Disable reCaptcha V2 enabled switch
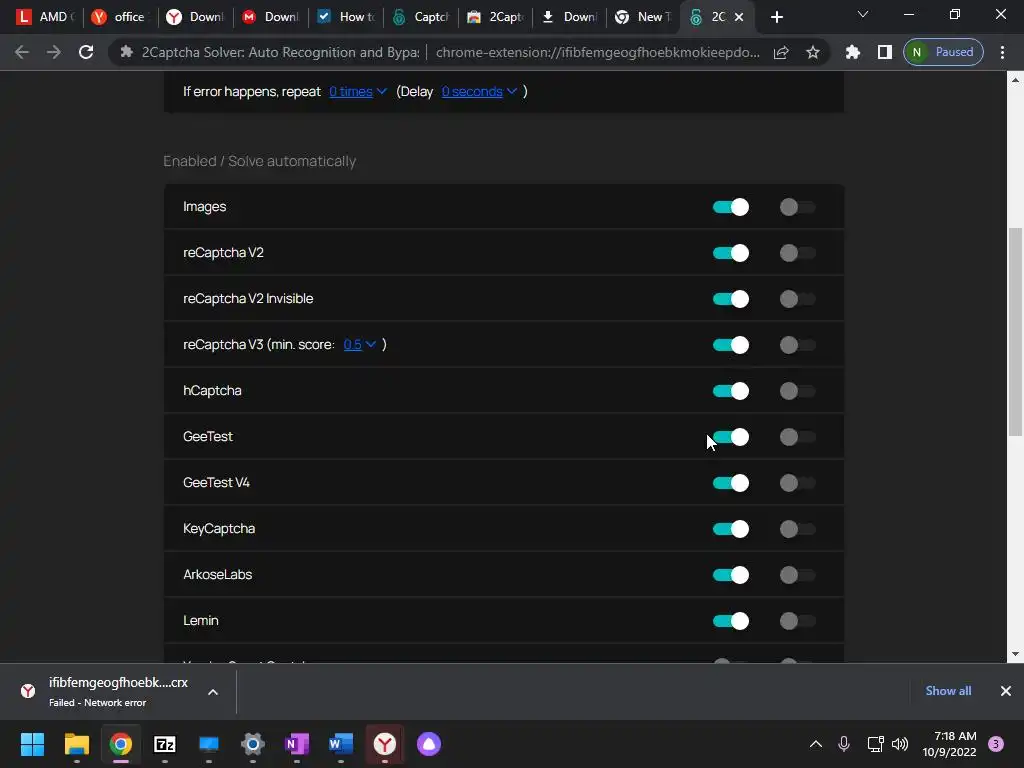The height and width of the screenshot is (768, 1024). pyautogui.click(x=730, y=253)
